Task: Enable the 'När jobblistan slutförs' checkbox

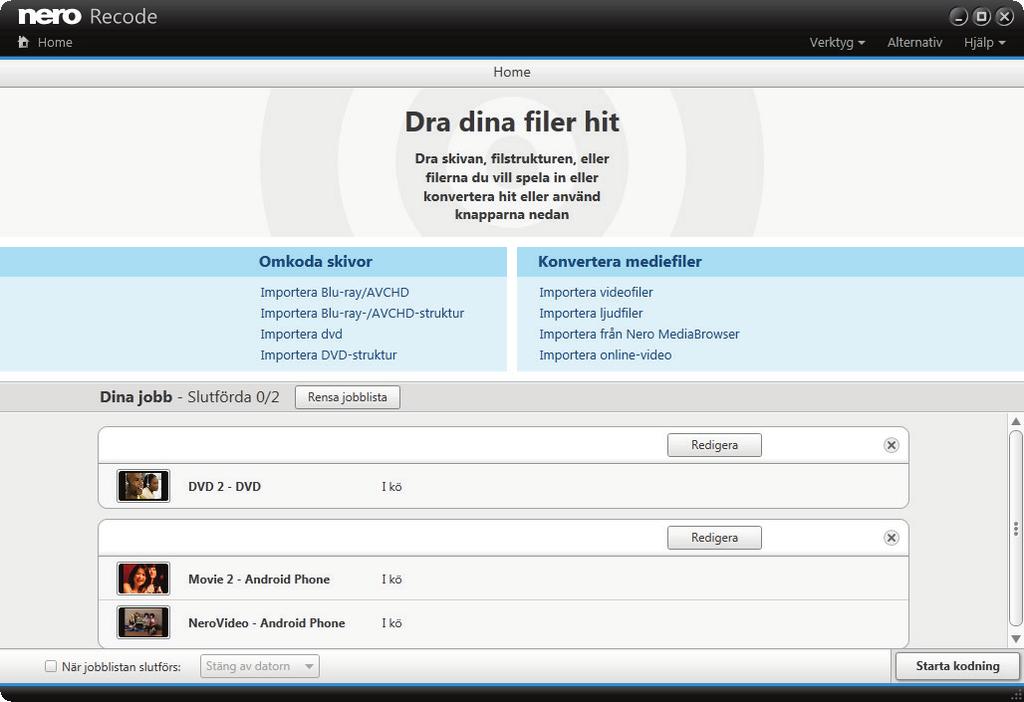Action: coord(50,666)
